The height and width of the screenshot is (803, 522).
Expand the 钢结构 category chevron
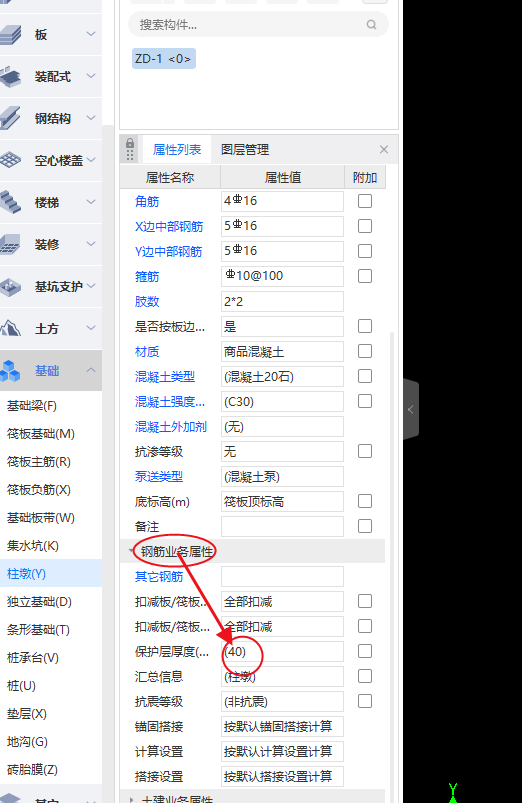[x=91, y=118]
